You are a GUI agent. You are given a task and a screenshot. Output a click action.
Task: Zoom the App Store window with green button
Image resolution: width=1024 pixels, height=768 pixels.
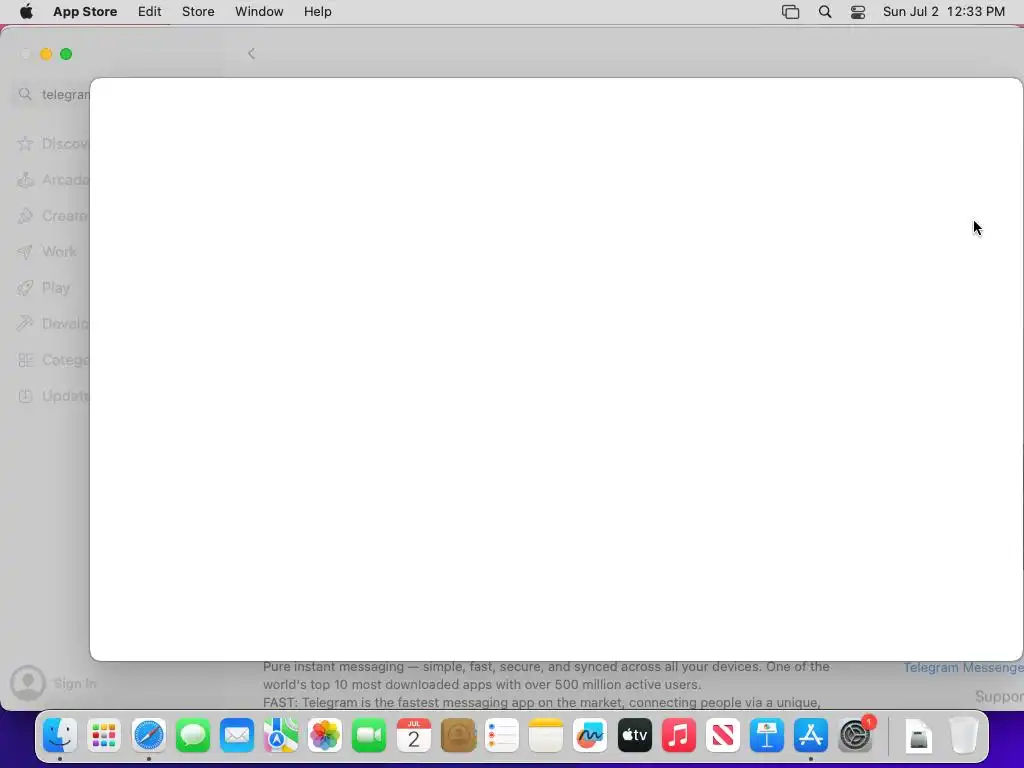pos(66,54)
